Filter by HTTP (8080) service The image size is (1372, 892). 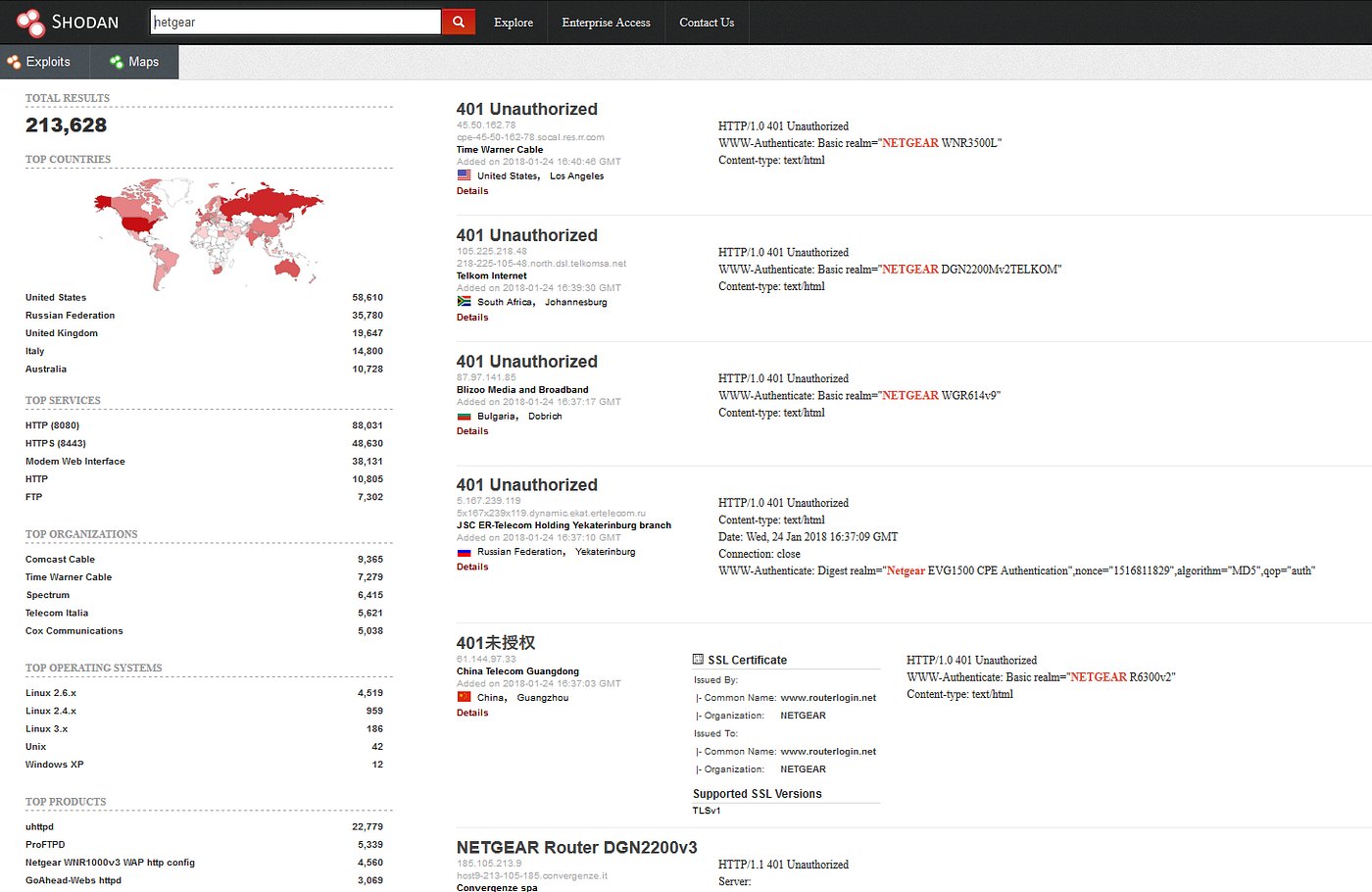coord(53,425)
